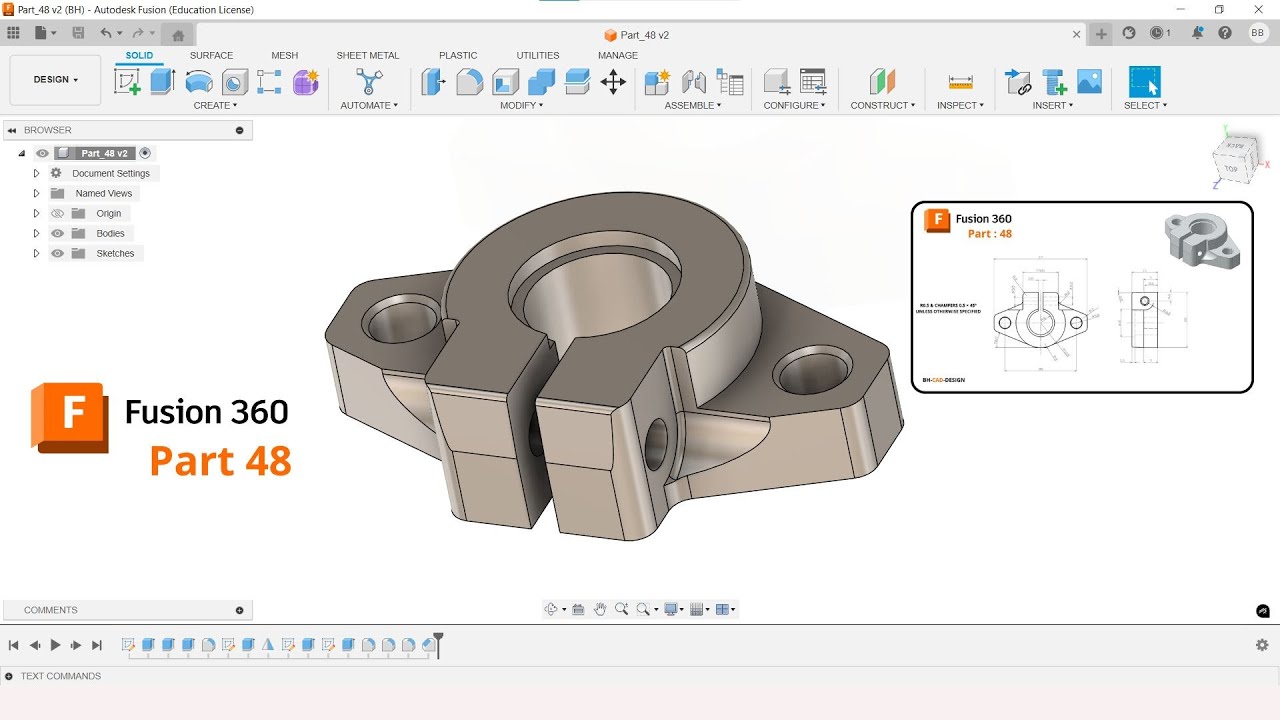Open the DESIGN workspace dropdown
Viewport: 1280px width, 720px height.
[55, 80]
